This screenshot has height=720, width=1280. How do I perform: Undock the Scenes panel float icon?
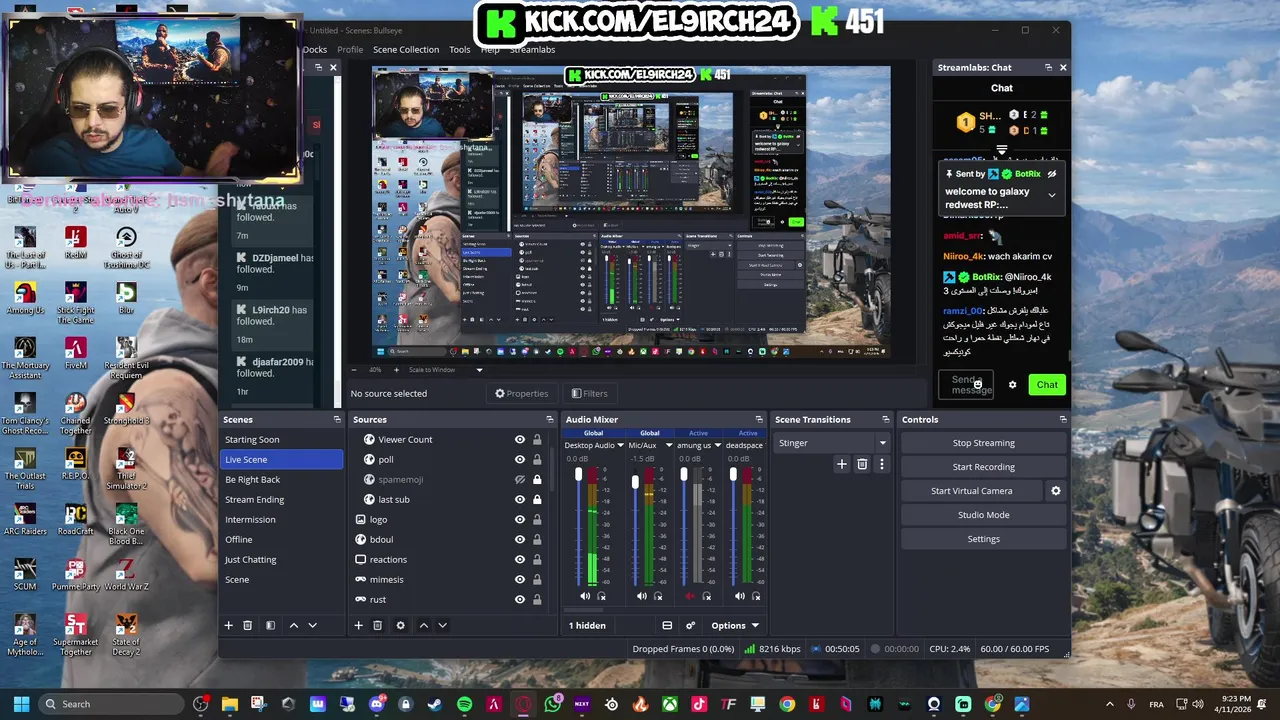click(x=337, y=419)
